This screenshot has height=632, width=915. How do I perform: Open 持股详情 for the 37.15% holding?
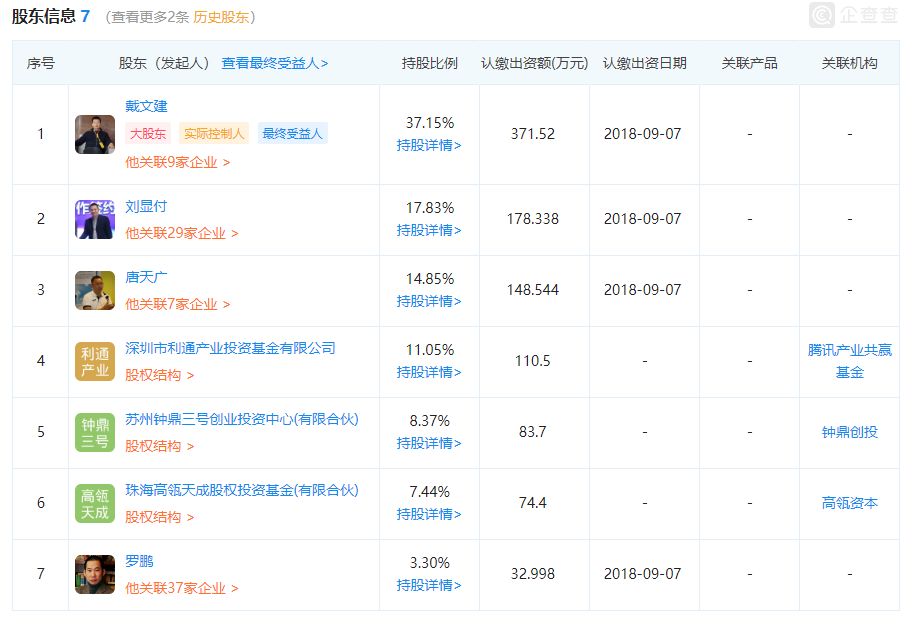(x=429, y=145)
